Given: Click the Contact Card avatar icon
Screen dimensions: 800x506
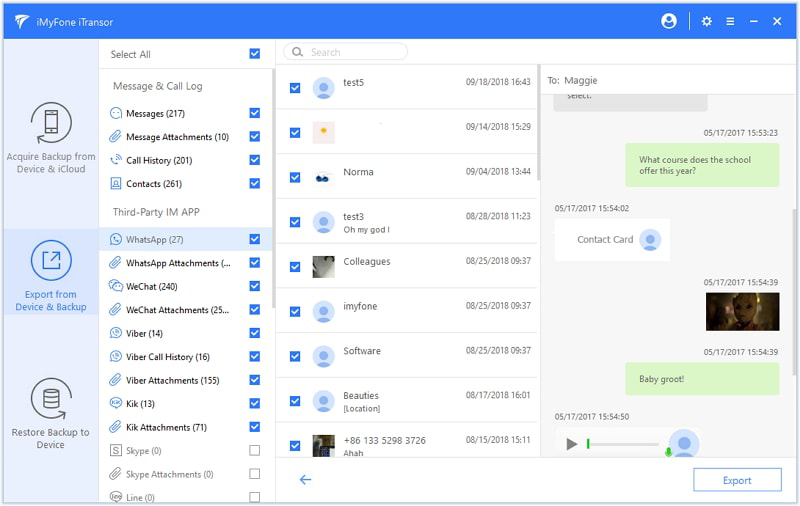Looking at the screenshot, I should click(650, 240).
